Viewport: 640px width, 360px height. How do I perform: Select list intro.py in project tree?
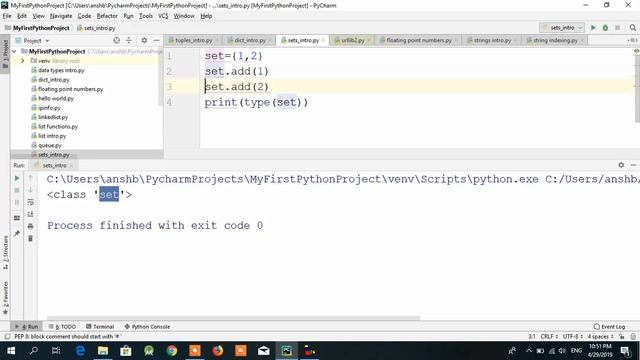pos(49,136)
